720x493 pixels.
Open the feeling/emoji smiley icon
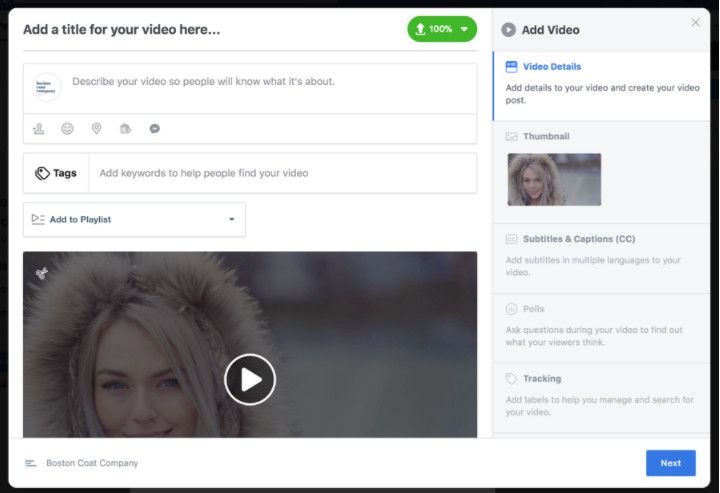67,129
